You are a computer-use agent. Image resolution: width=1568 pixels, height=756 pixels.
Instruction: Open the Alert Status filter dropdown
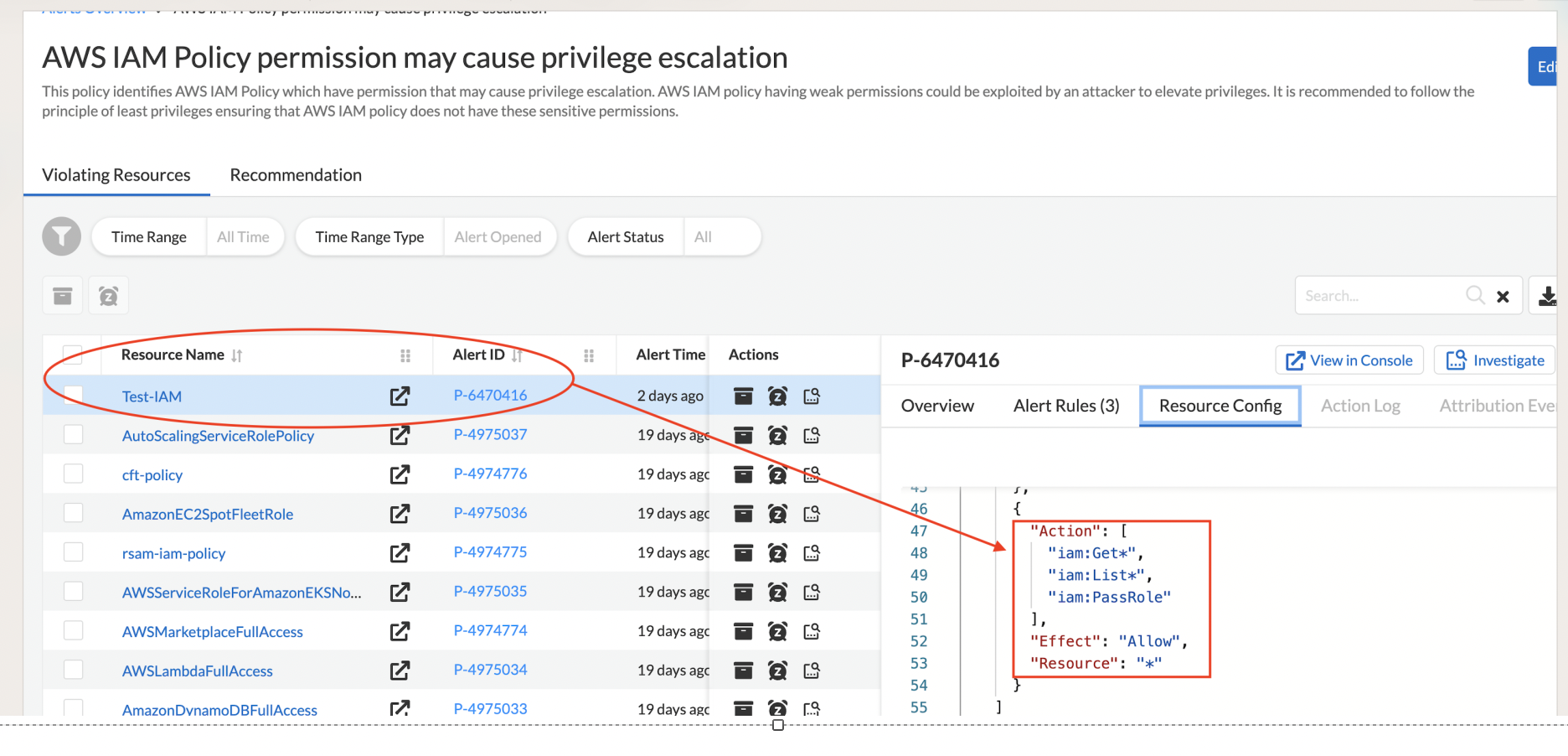tap(664, 236)
